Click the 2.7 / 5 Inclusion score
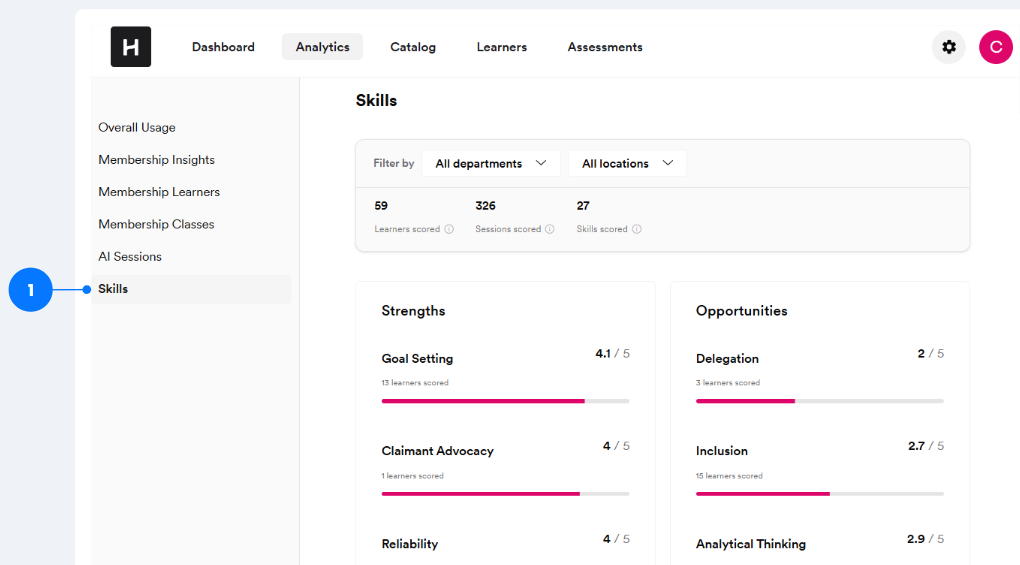The image size is (1020, 565). tap(926, 446)
